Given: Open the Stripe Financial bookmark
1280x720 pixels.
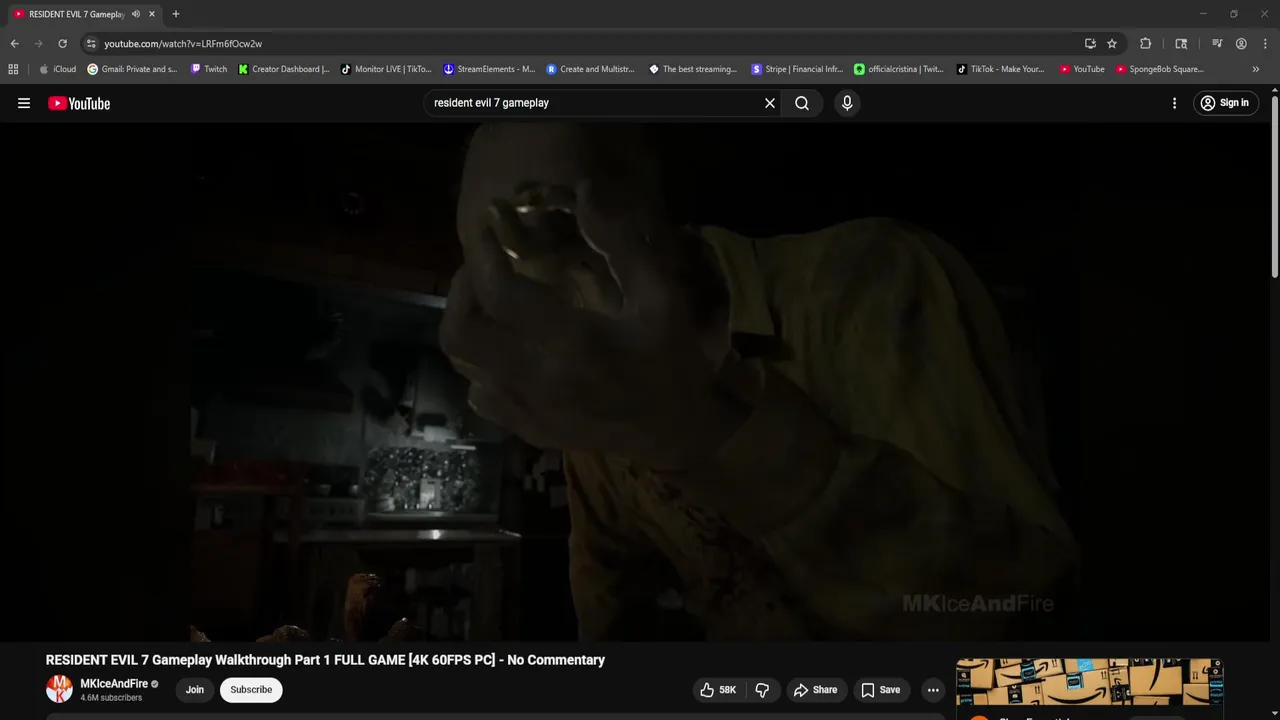Looking at the screenshot, I should click(797, 69).
